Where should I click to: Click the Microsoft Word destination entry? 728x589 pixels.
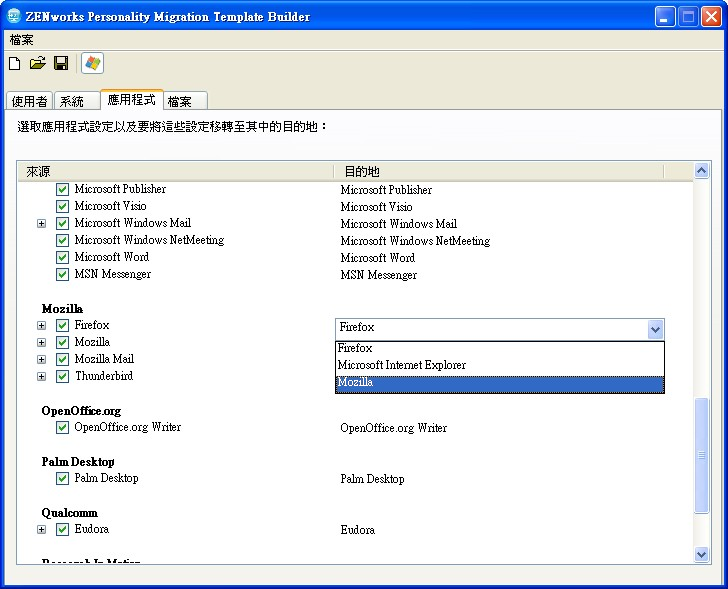click(x=377, y=258)
